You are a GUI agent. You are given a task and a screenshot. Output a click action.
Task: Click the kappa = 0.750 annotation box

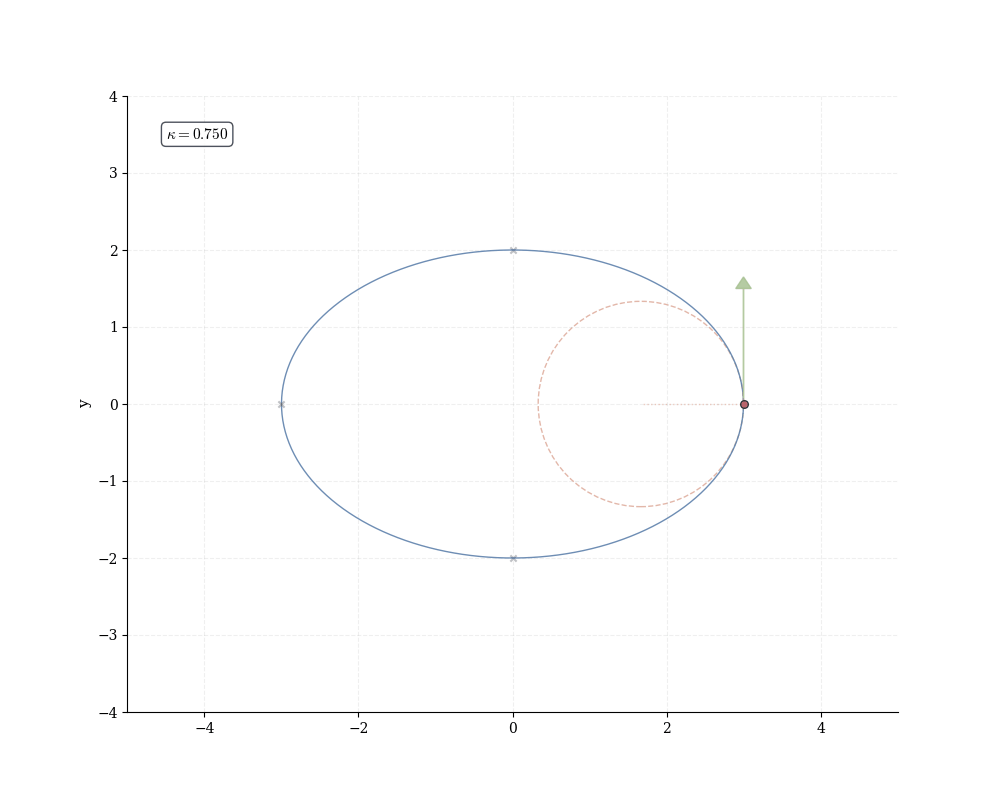(197, 134)
